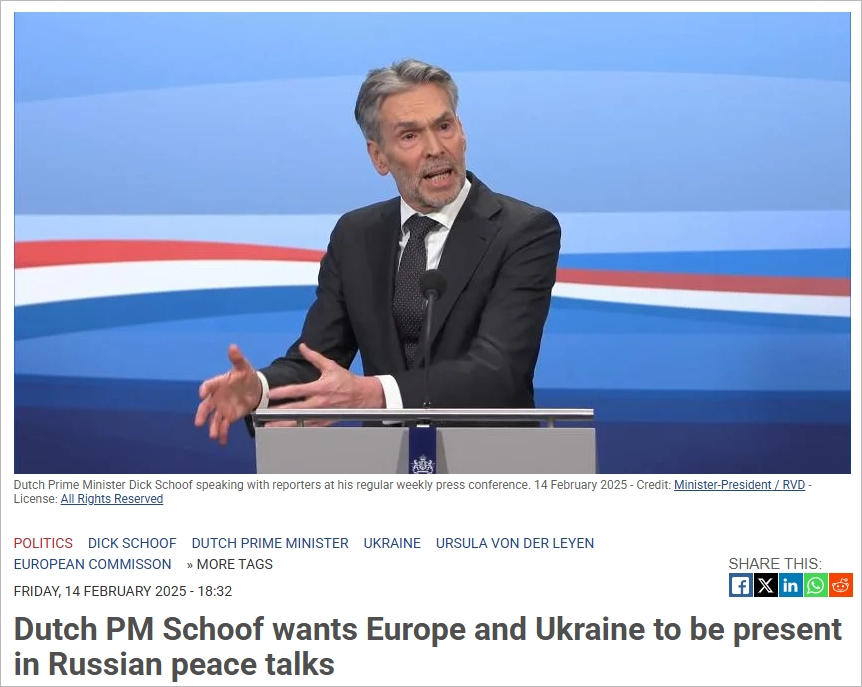Open the EUROPEAN COMMISSON tag

92,564
